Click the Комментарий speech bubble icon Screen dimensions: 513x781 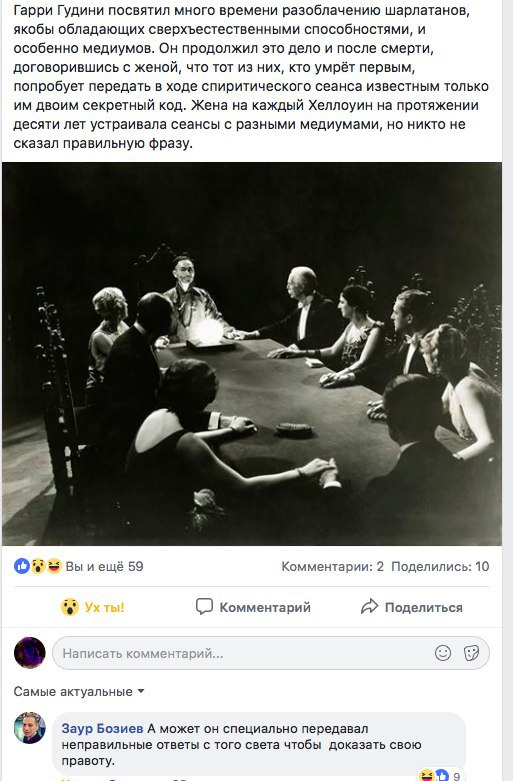(204, 607)
